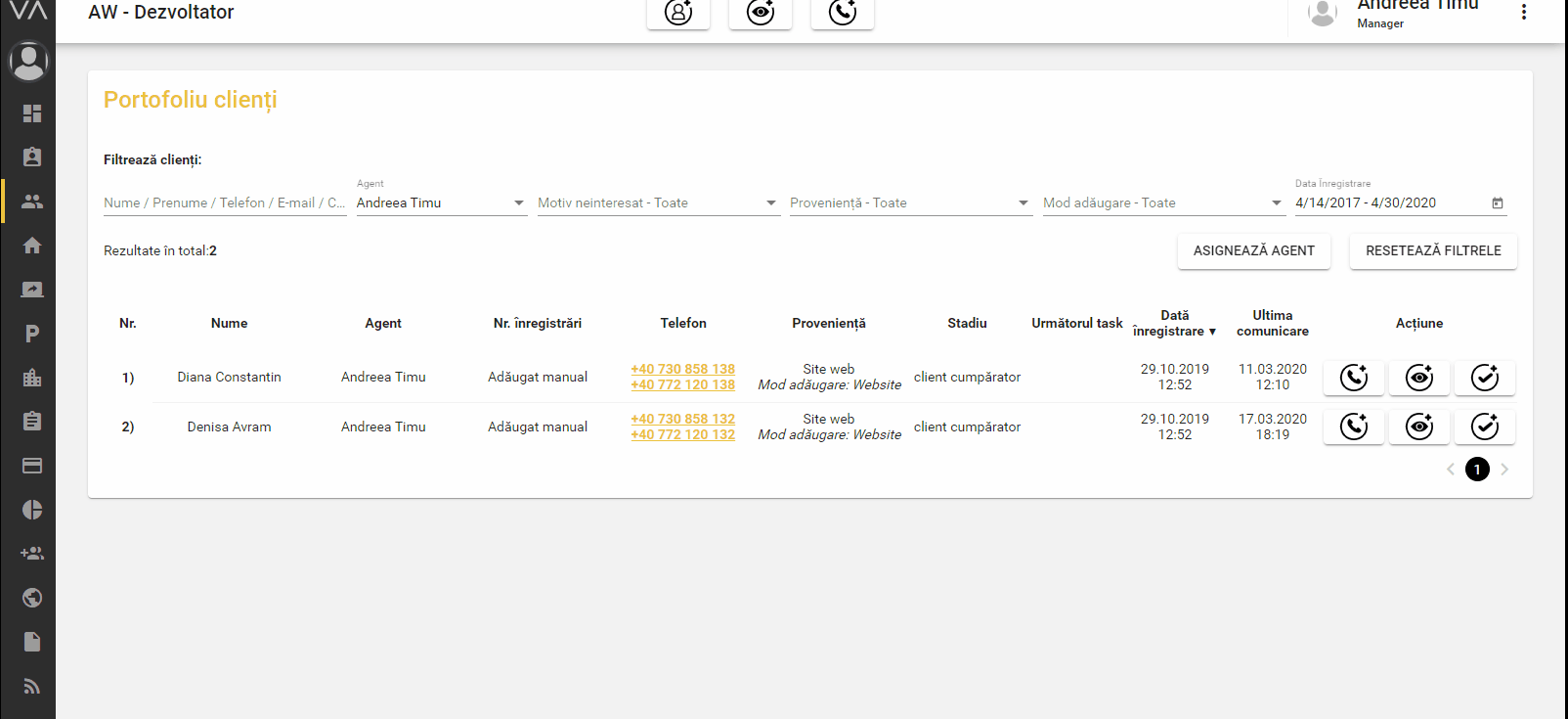Click phone link +40 730 858 138
This screenshot has height=719, width=1568.
tap(682, 369)
